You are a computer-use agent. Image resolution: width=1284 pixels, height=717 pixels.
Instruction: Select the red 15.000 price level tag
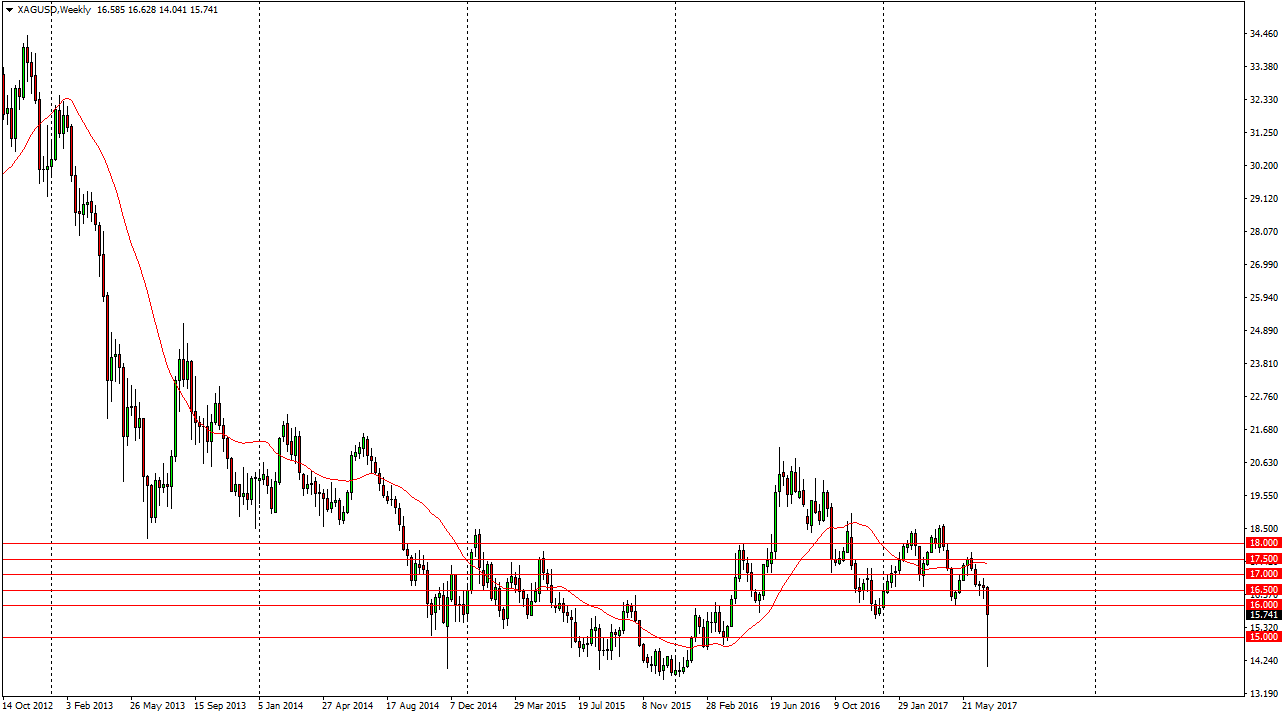click(1264, 637)
